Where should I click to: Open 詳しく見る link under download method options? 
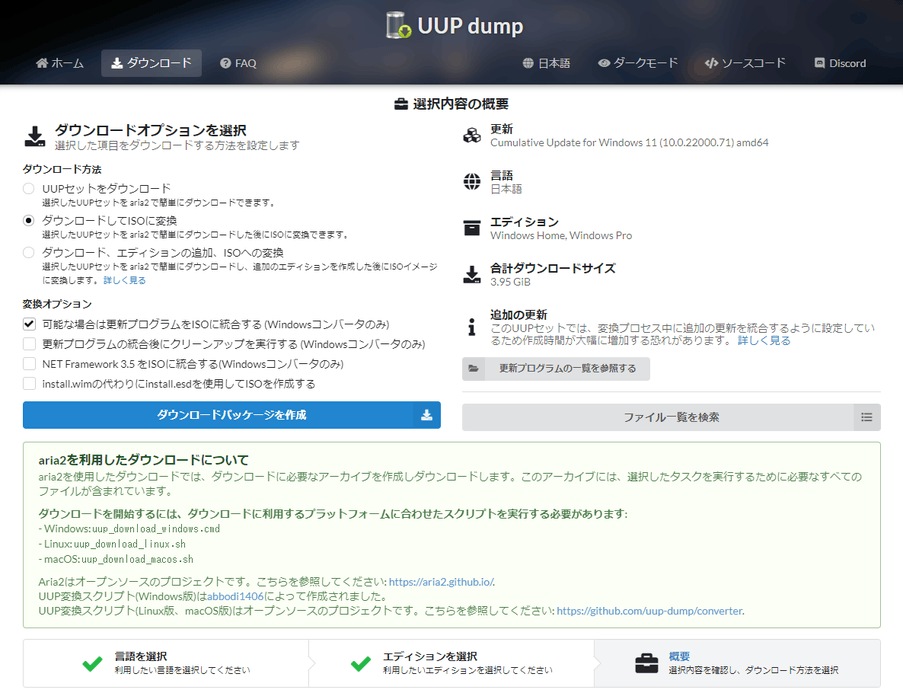pos(124,281)
